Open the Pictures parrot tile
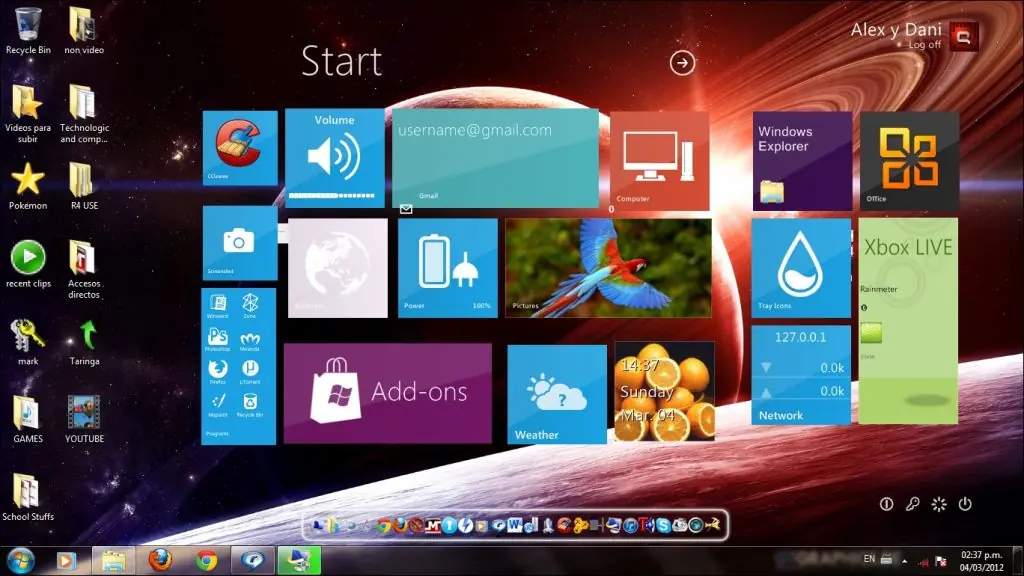This screenshot has height=576, width=1024. click(x=608, y=268)
